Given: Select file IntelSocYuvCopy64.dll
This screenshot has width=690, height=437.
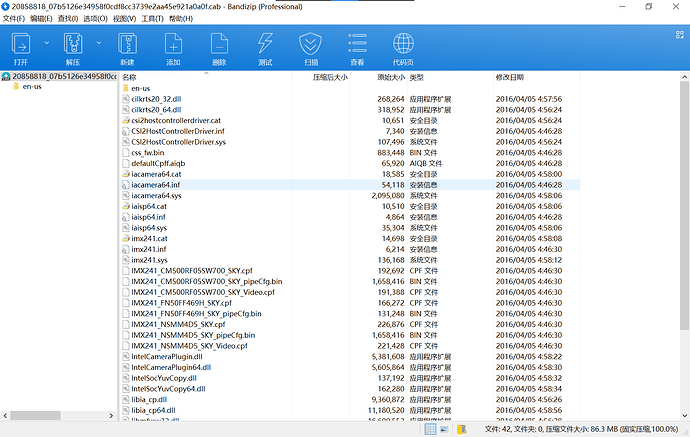Looking at the screenshot, I should tap(168, 389).
